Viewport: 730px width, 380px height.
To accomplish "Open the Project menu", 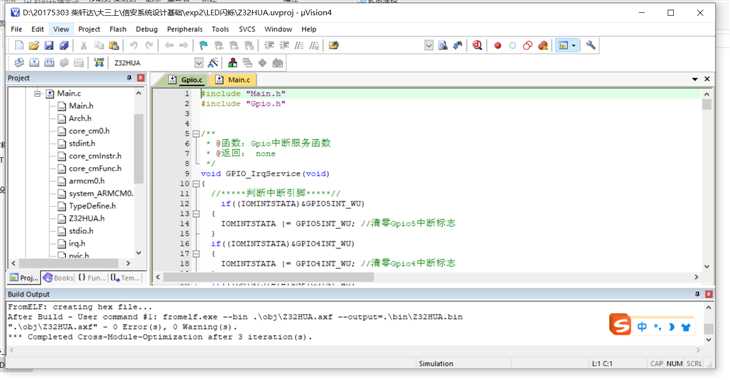I will [x=89, y=29].
